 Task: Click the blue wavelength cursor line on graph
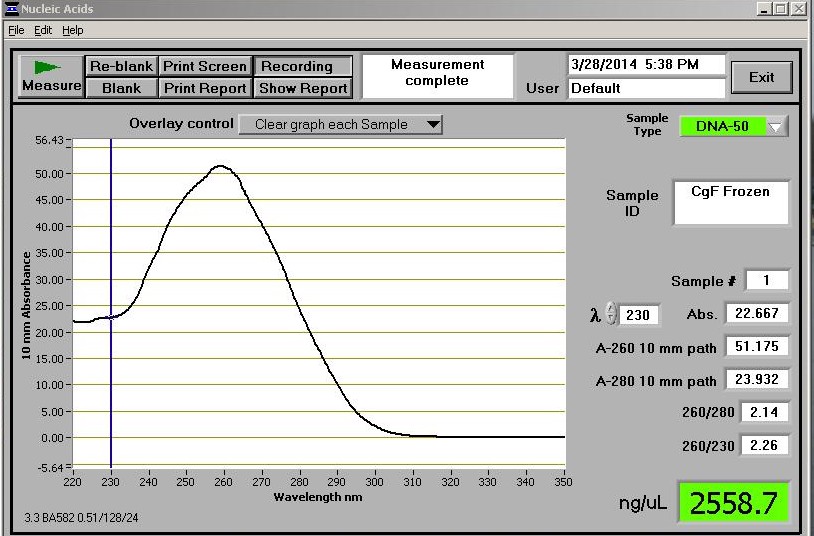(111, 380)
